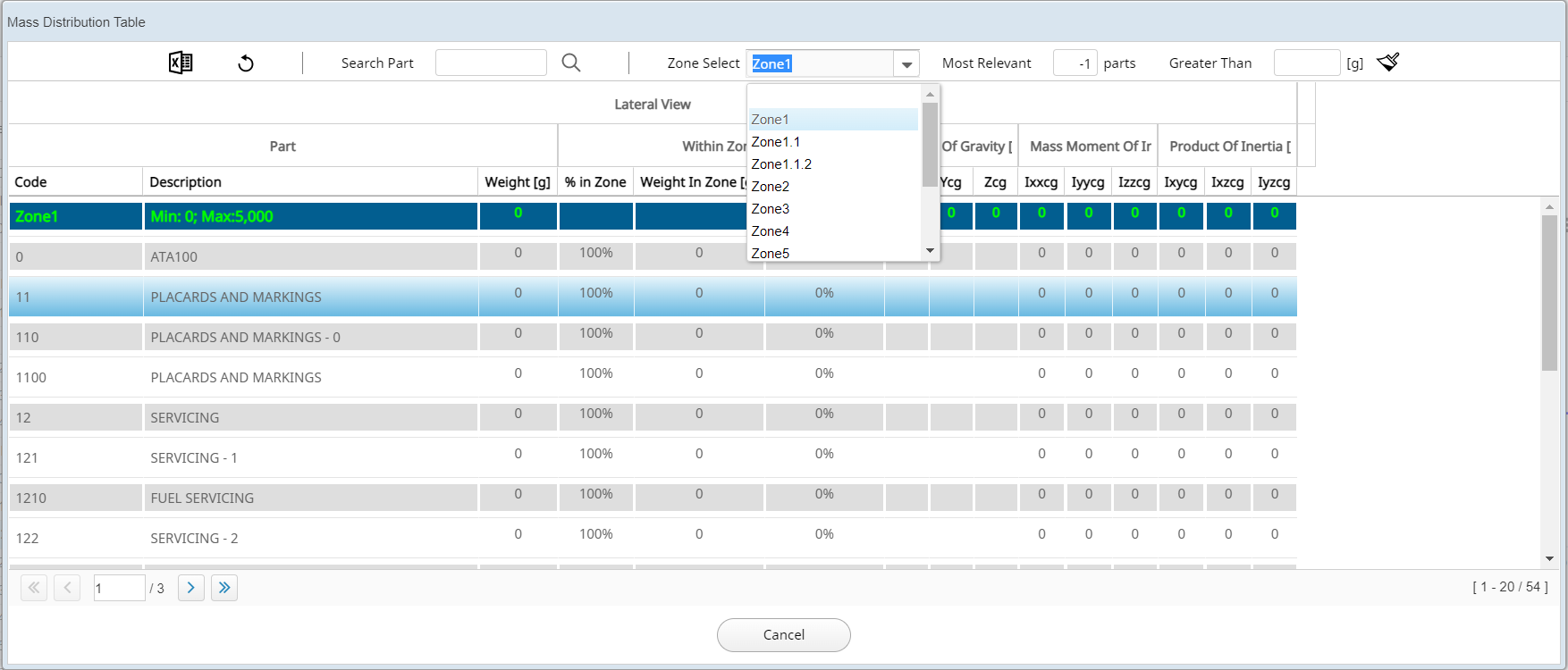Click the magnifier search icon

(x=570, y=63)
